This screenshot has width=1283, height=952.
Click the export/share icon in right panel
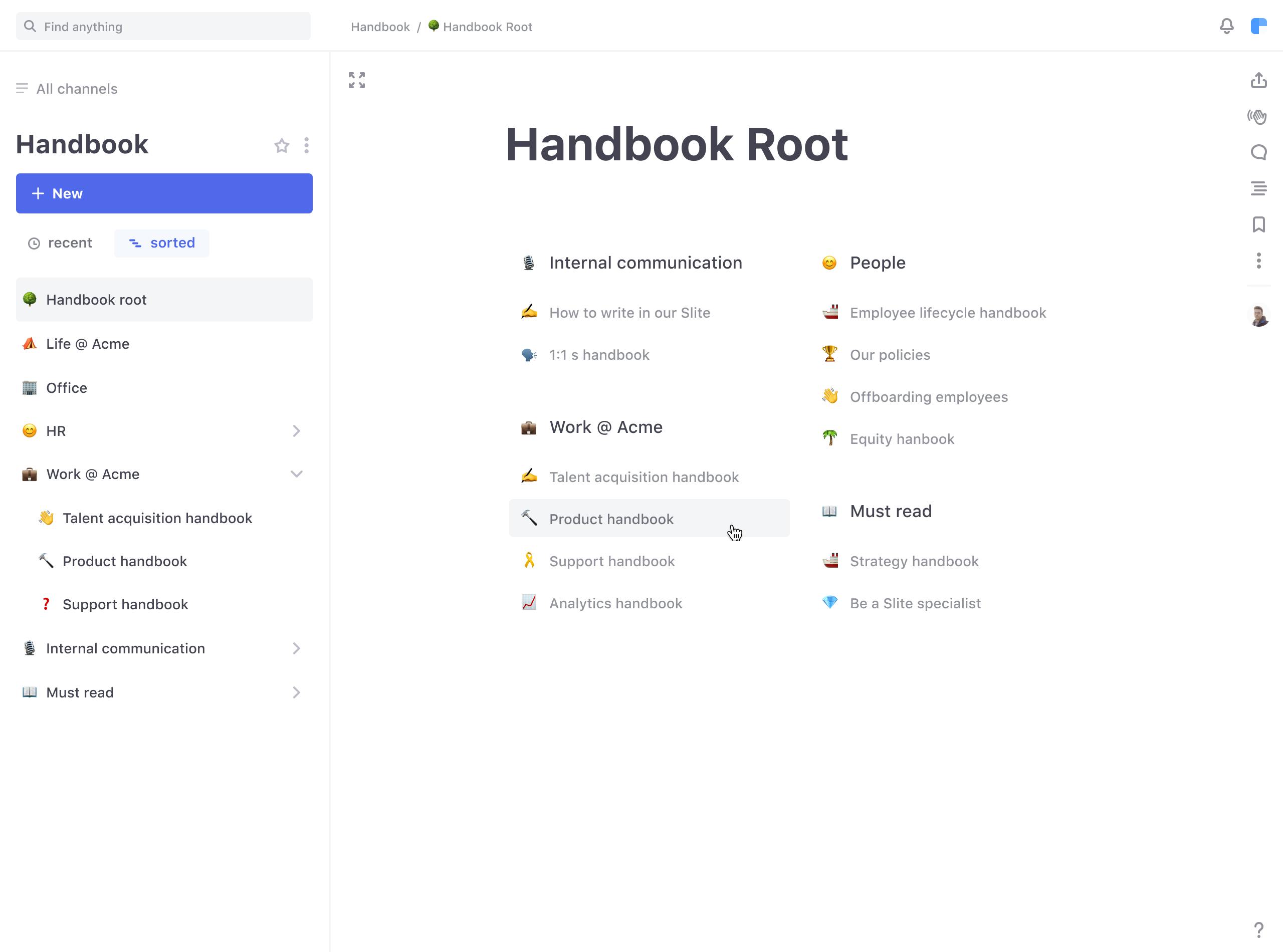point(1259,80)
